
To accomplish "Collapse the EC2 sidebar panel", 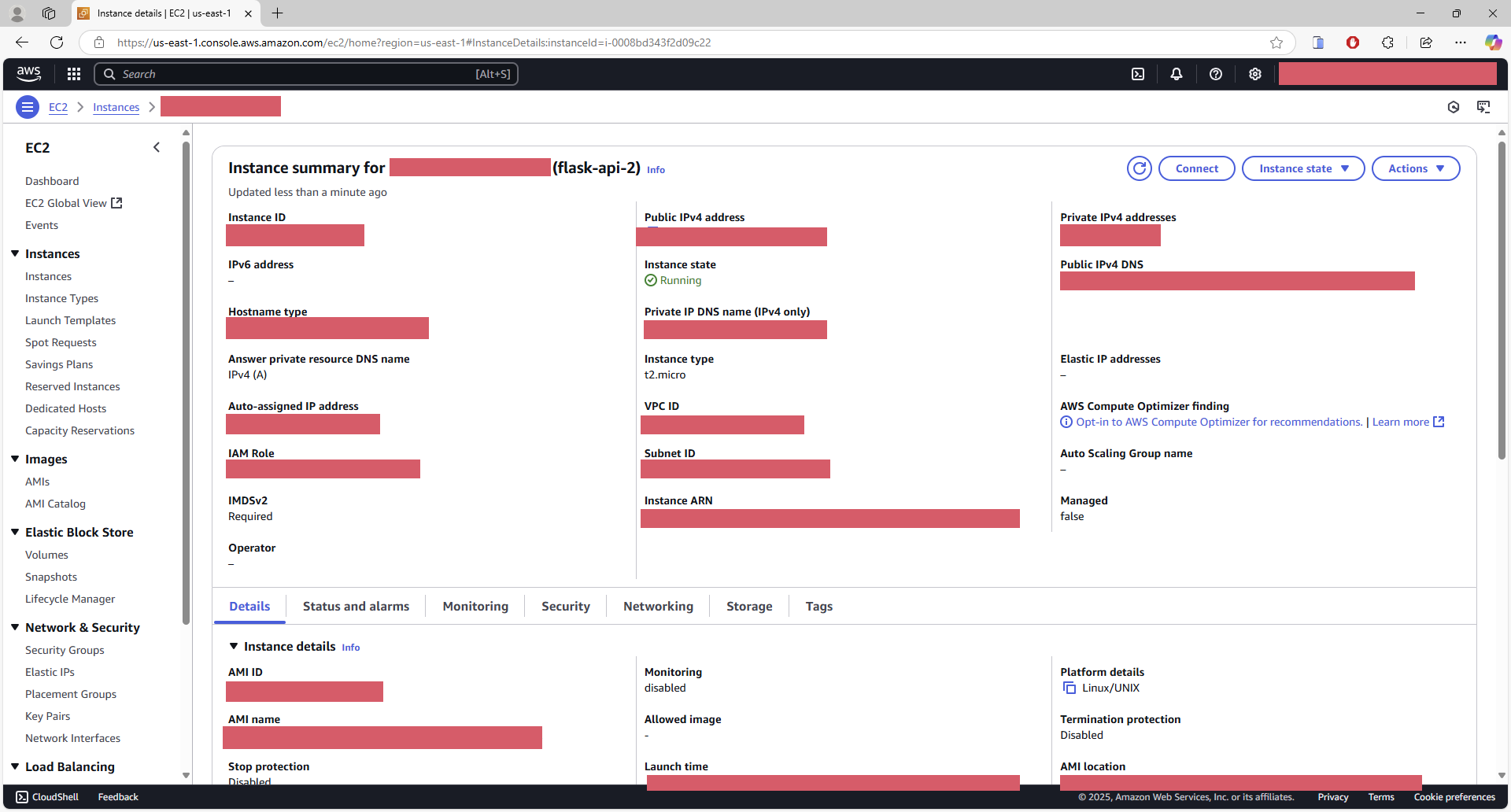I will [x=157, y=148].
